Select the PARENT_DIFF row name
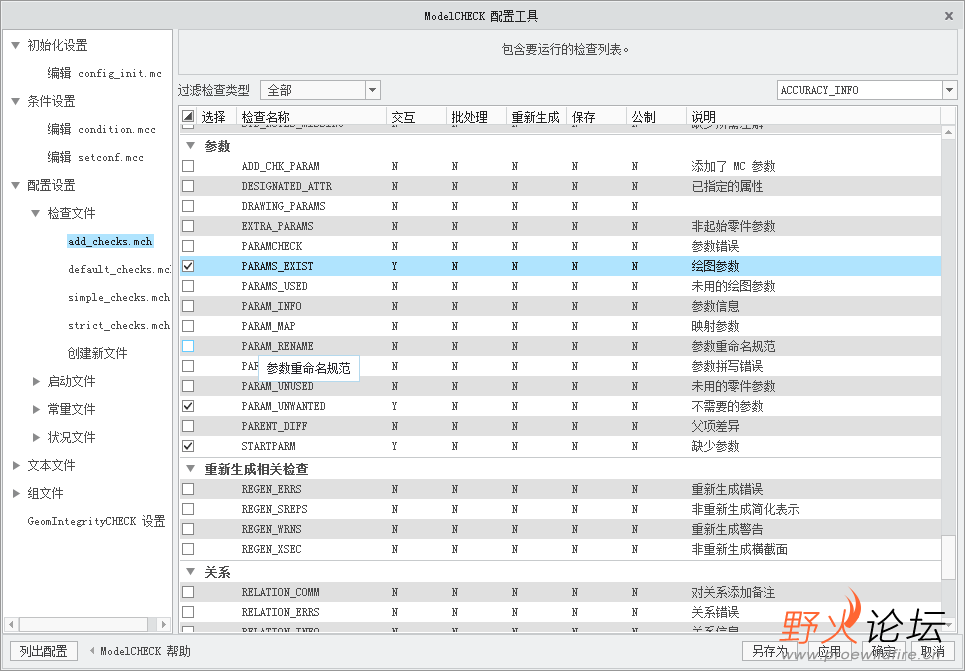Screen dimensions: 965x671 [x=274, y=426]
